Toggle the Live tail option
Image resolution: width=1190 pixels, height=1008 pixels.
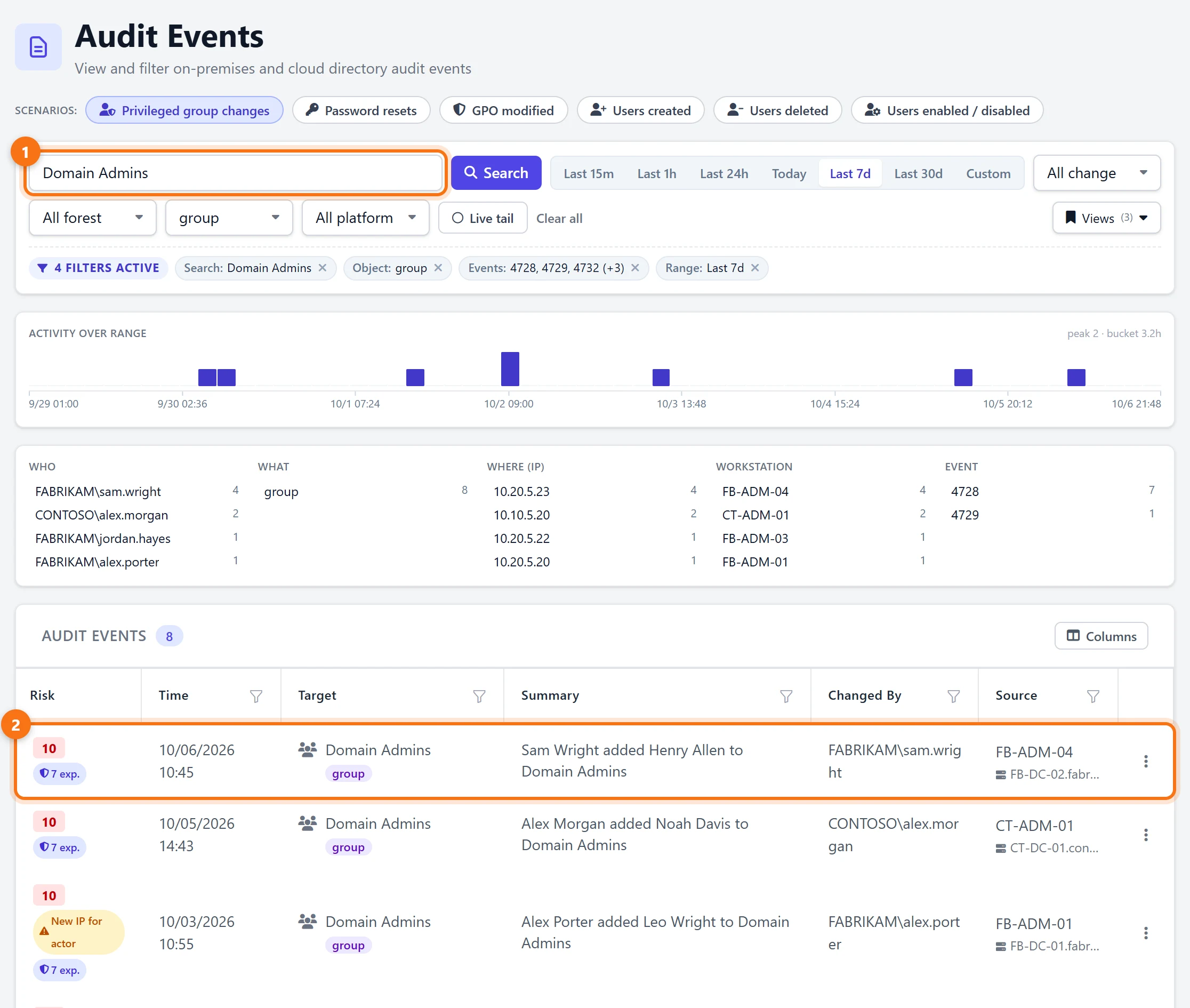click(483, 218)
